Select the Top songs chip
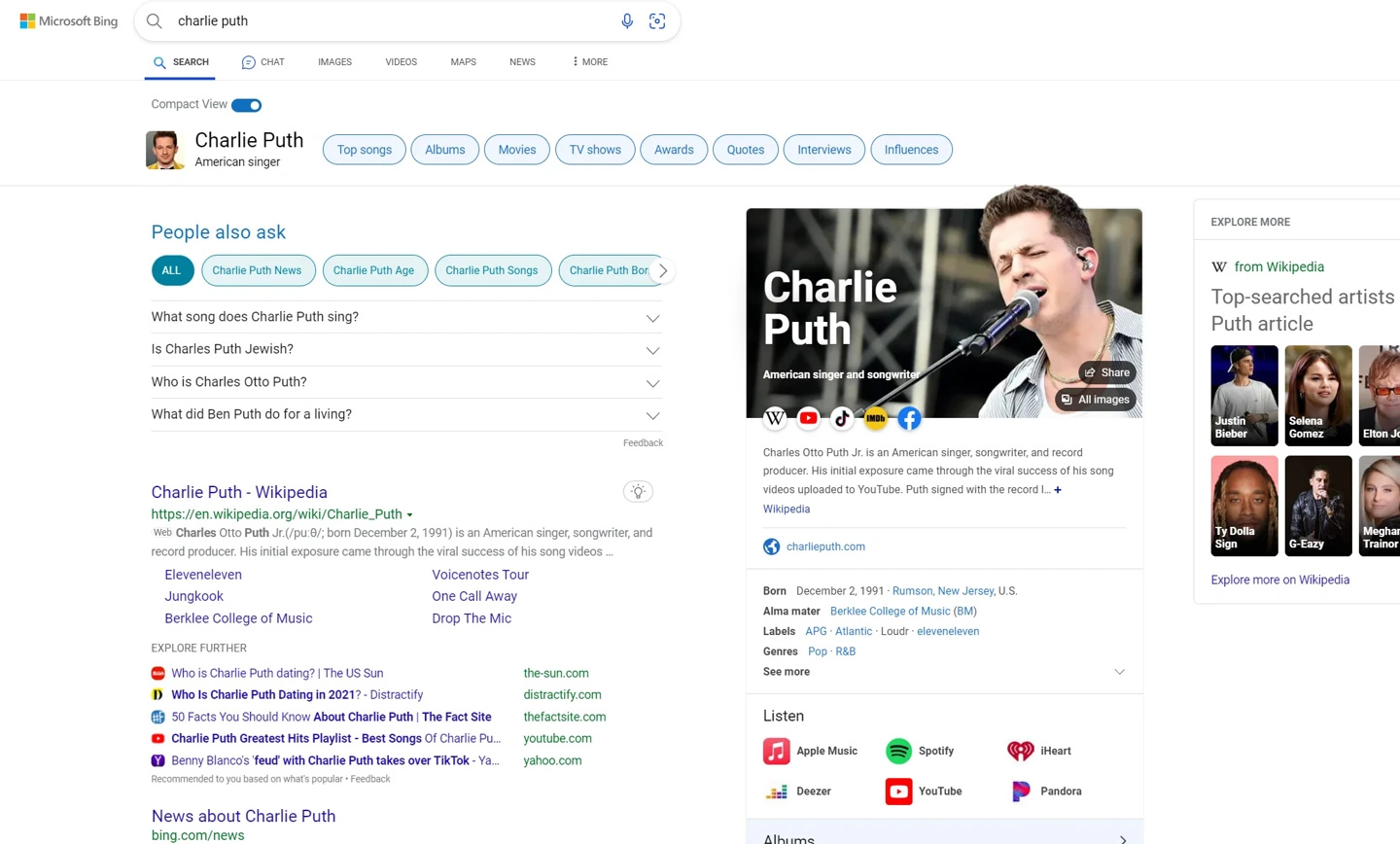This screenshot has width=1400, height=844. 365,150
